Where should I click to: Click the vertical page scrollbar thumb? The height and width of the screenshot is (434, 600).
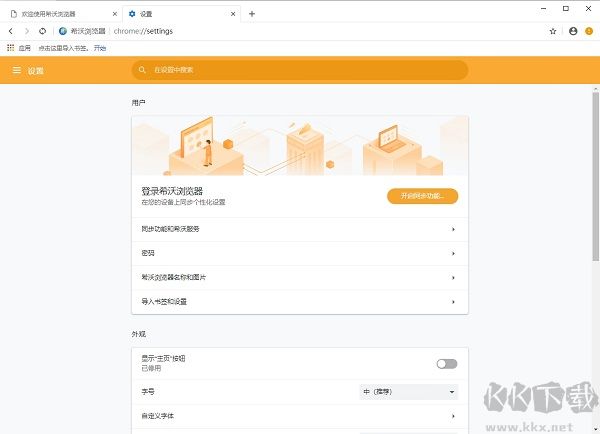tap(596, 176)
